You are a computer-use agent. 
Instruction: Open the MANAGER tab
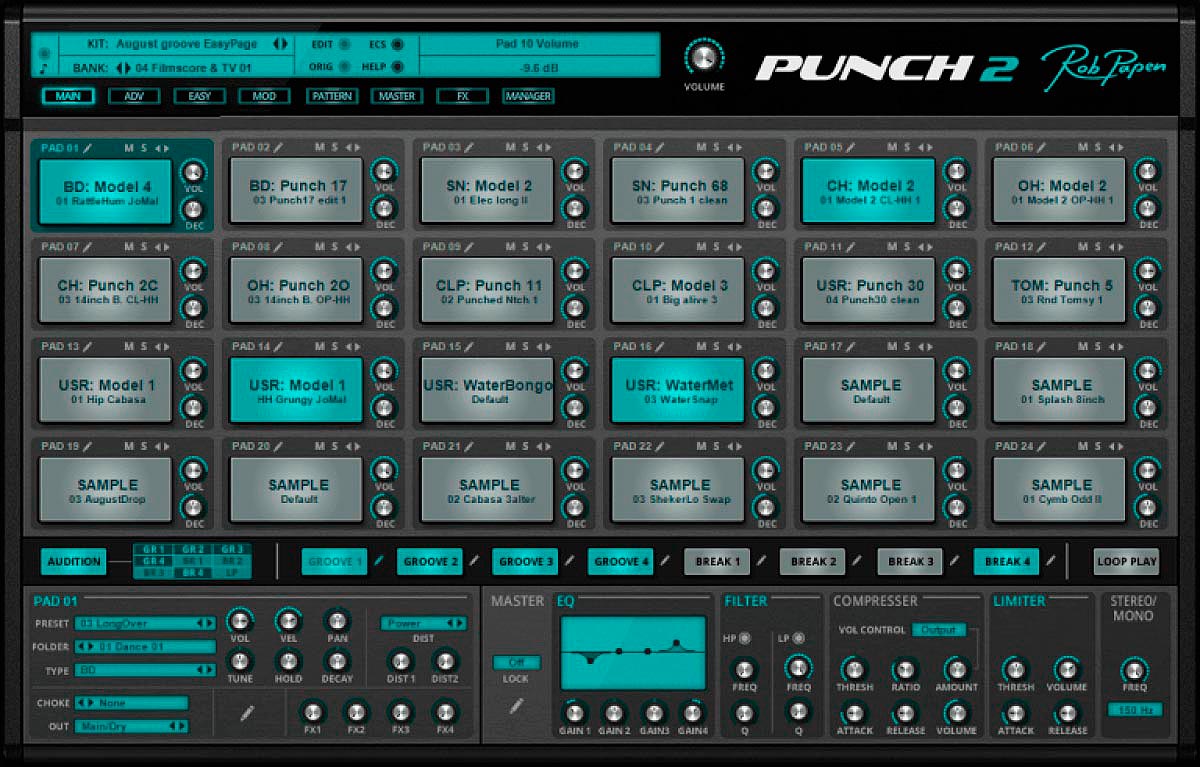528,96
